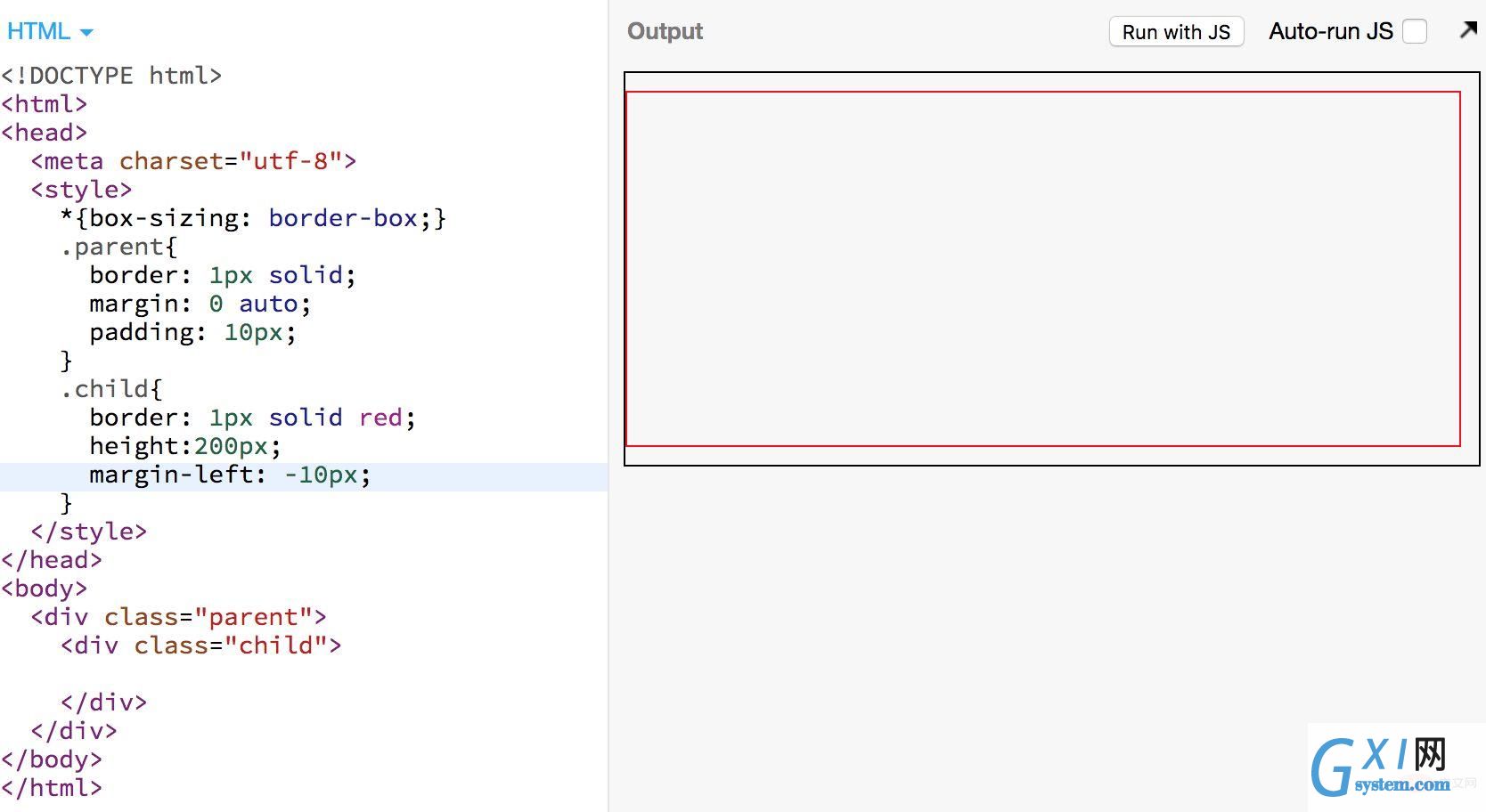Click the Output panel label
The image size is (1486, 812).
click(x=665, y=31)
